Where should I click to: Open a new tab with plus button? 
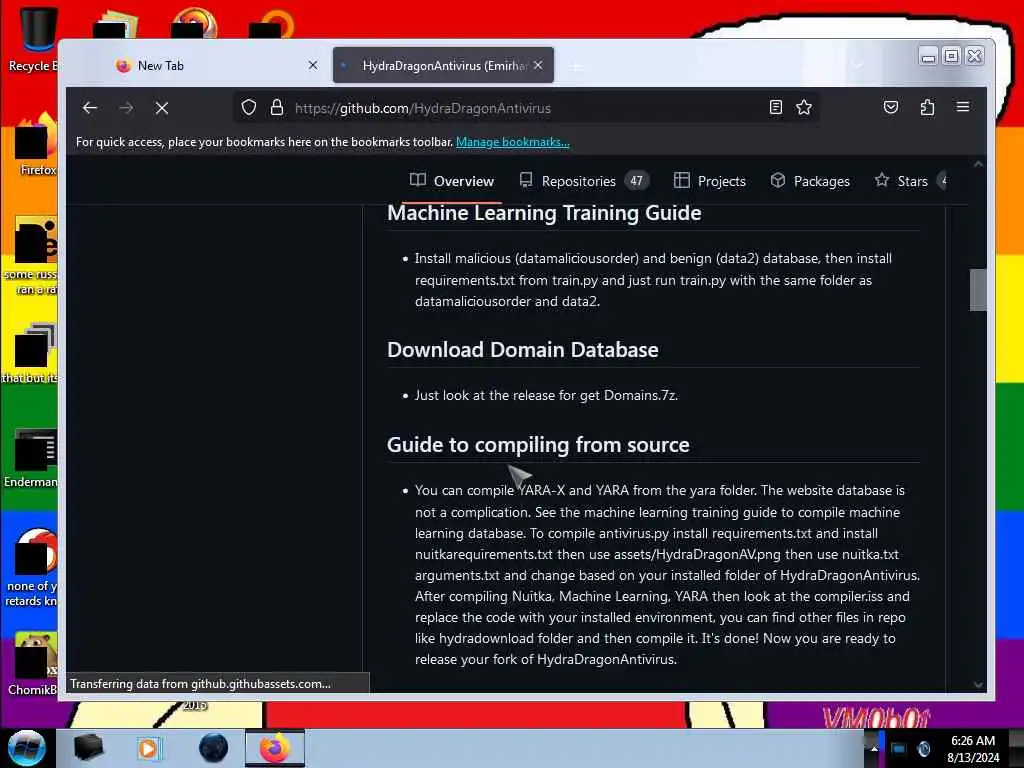(x=576, y=66)
